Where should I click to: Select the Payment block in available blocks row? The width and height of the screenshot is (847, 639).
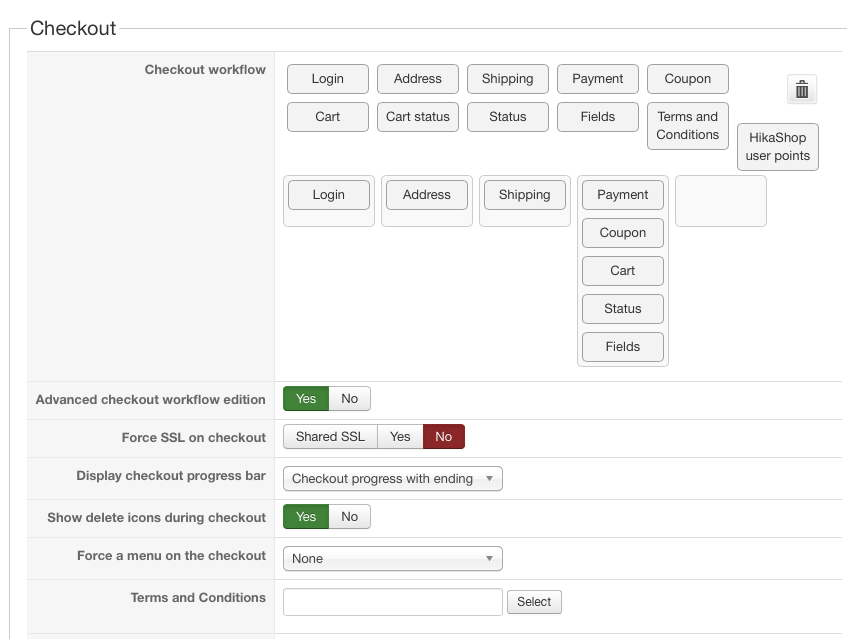598,79
